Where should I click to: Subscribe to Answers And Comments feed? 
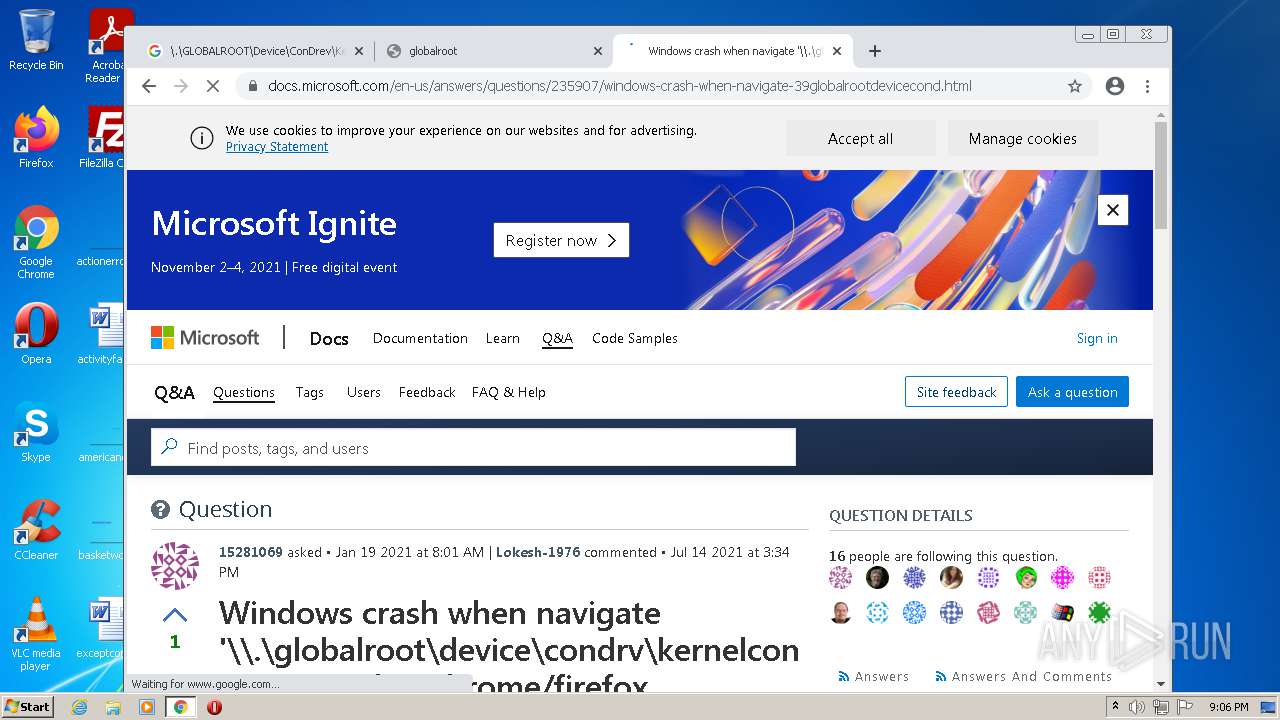1022,677
